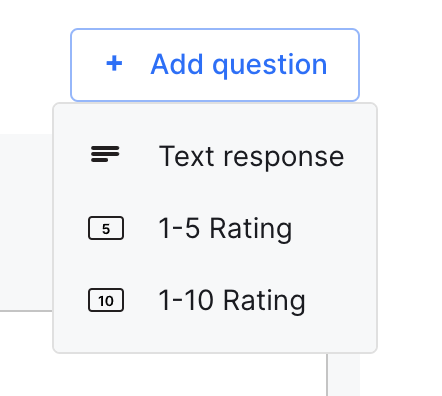Add a five-point scale via its 5 icon
The width and height of the screenshot is (442, 396).
[x=106, y=228]
